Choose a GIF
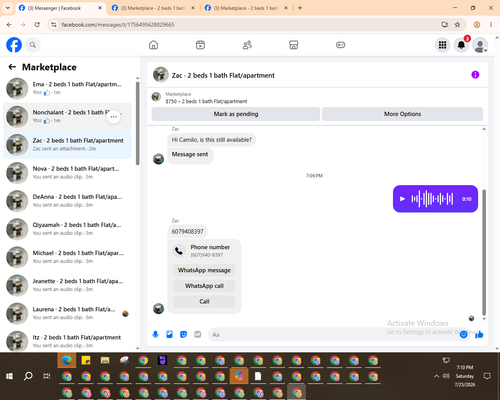The height and width of the screenshot is (400, 500). tap(198, 334)
